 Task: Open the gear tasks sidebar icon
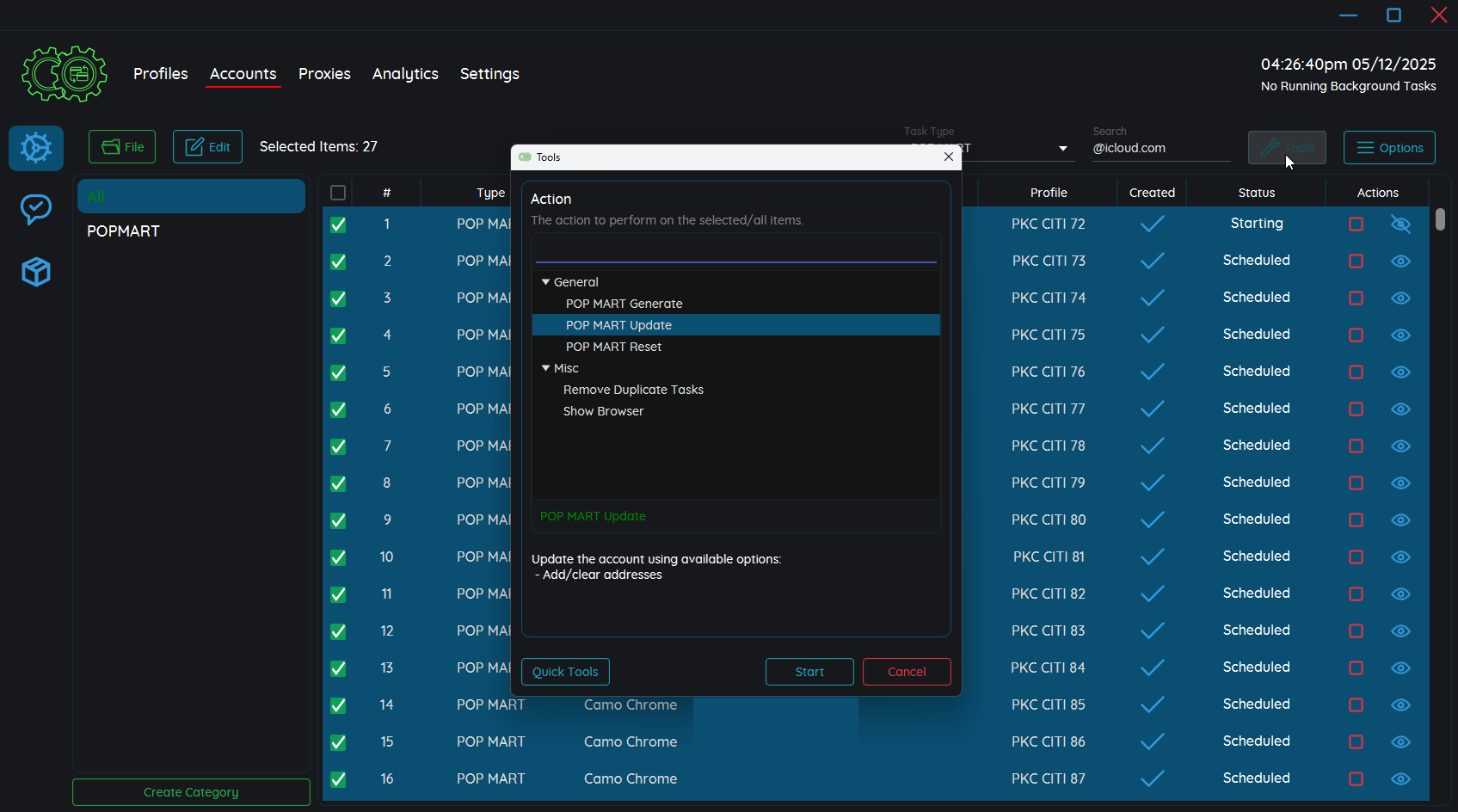(x=36, y=148)
